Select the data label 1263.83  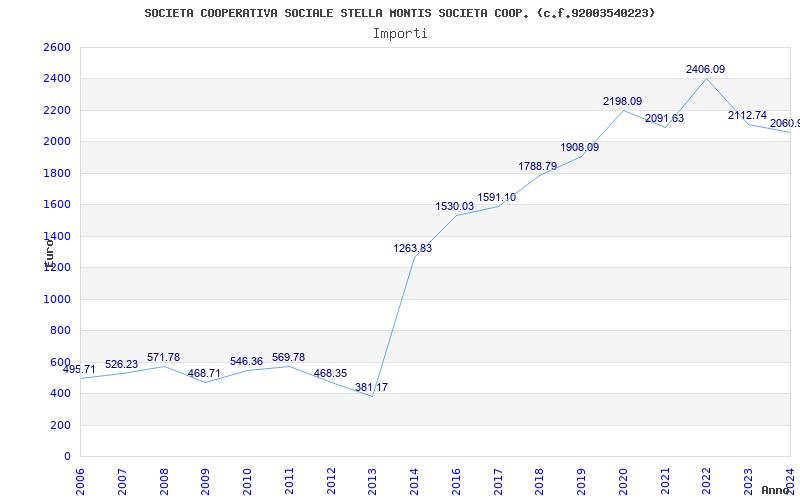413,248
